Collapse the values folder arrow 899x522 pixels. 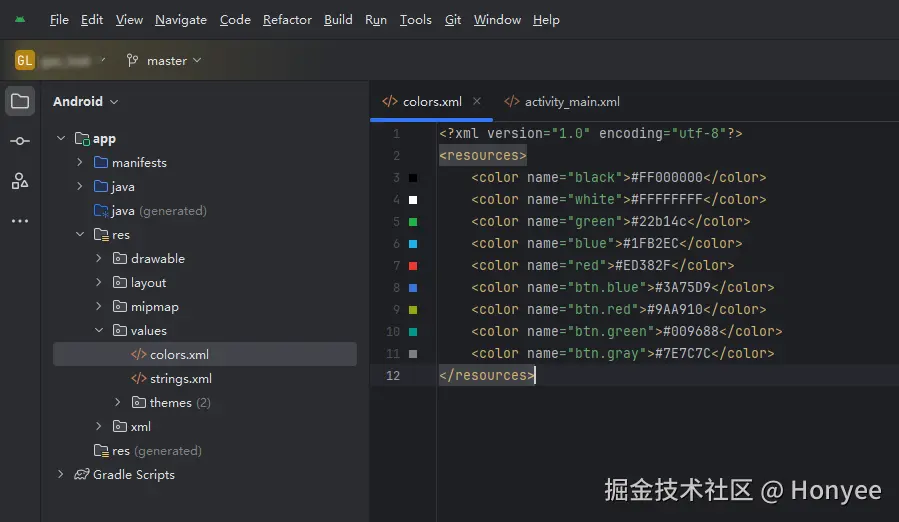click(x=99, y=330)
